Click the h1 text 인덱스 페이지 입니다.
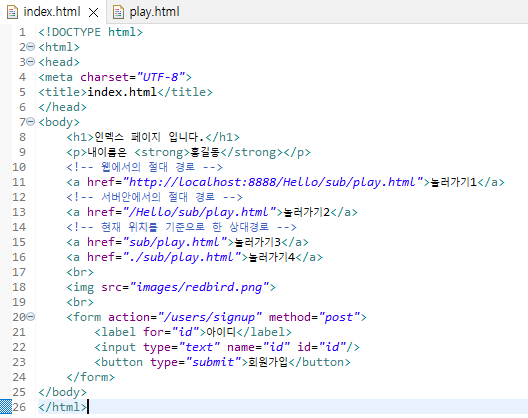The image size is (528, 418). point(149,137)
